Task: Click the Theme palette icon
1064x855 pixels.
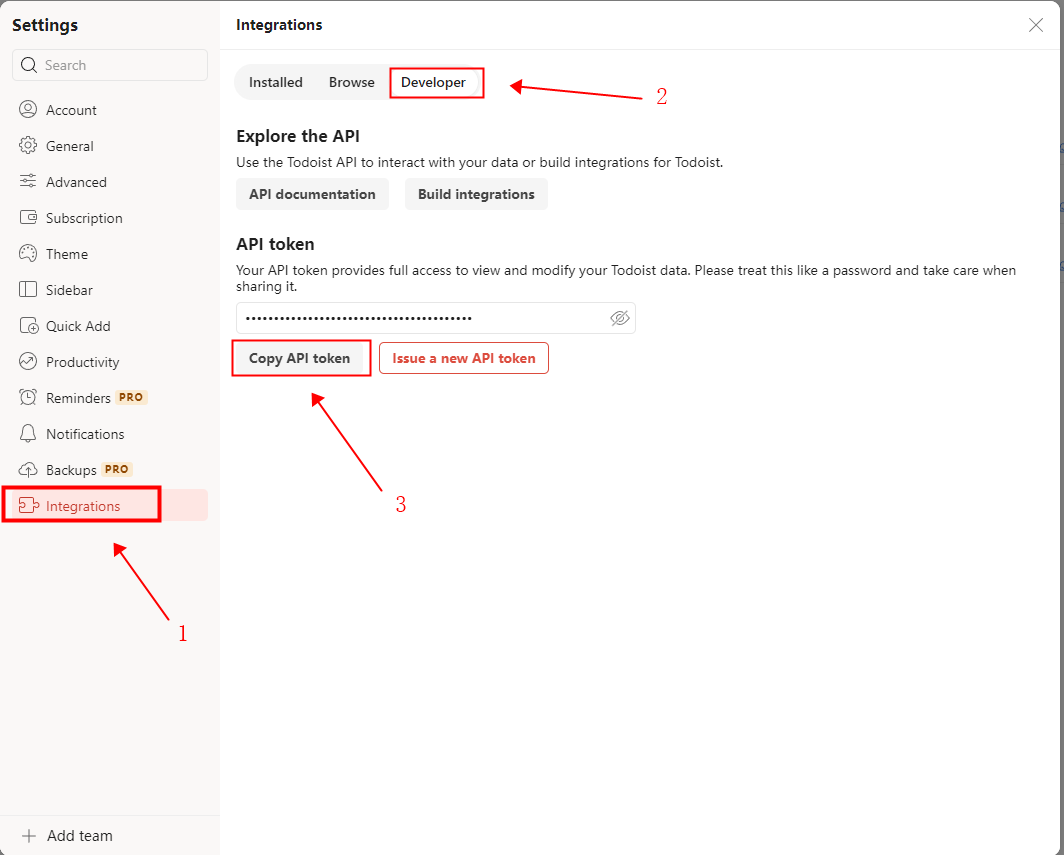Action: (x=28, y=254)
